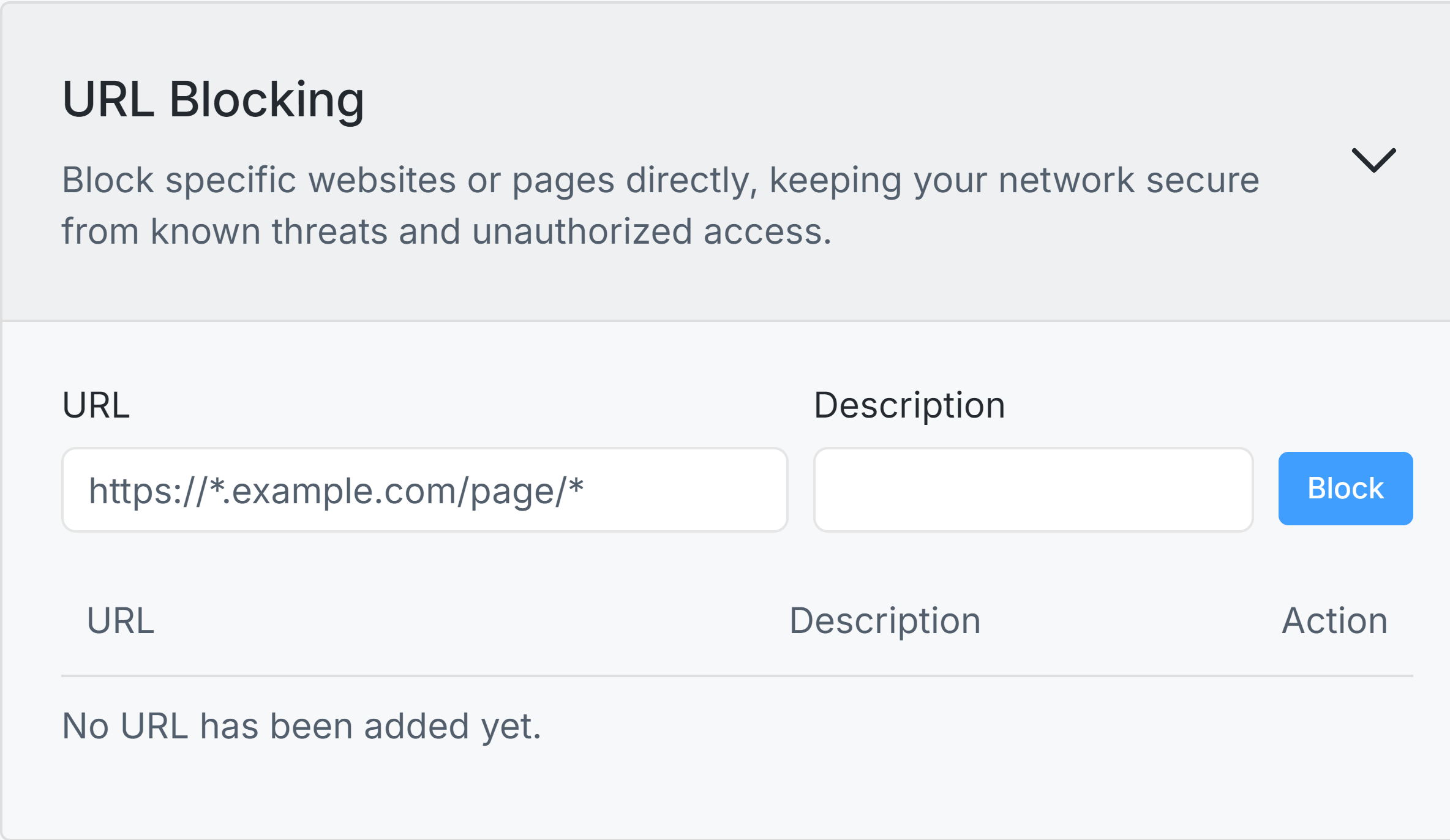Collapse the URL Blocking section via chevron
1450x840 pixels.
click(x=1373, y=160)
